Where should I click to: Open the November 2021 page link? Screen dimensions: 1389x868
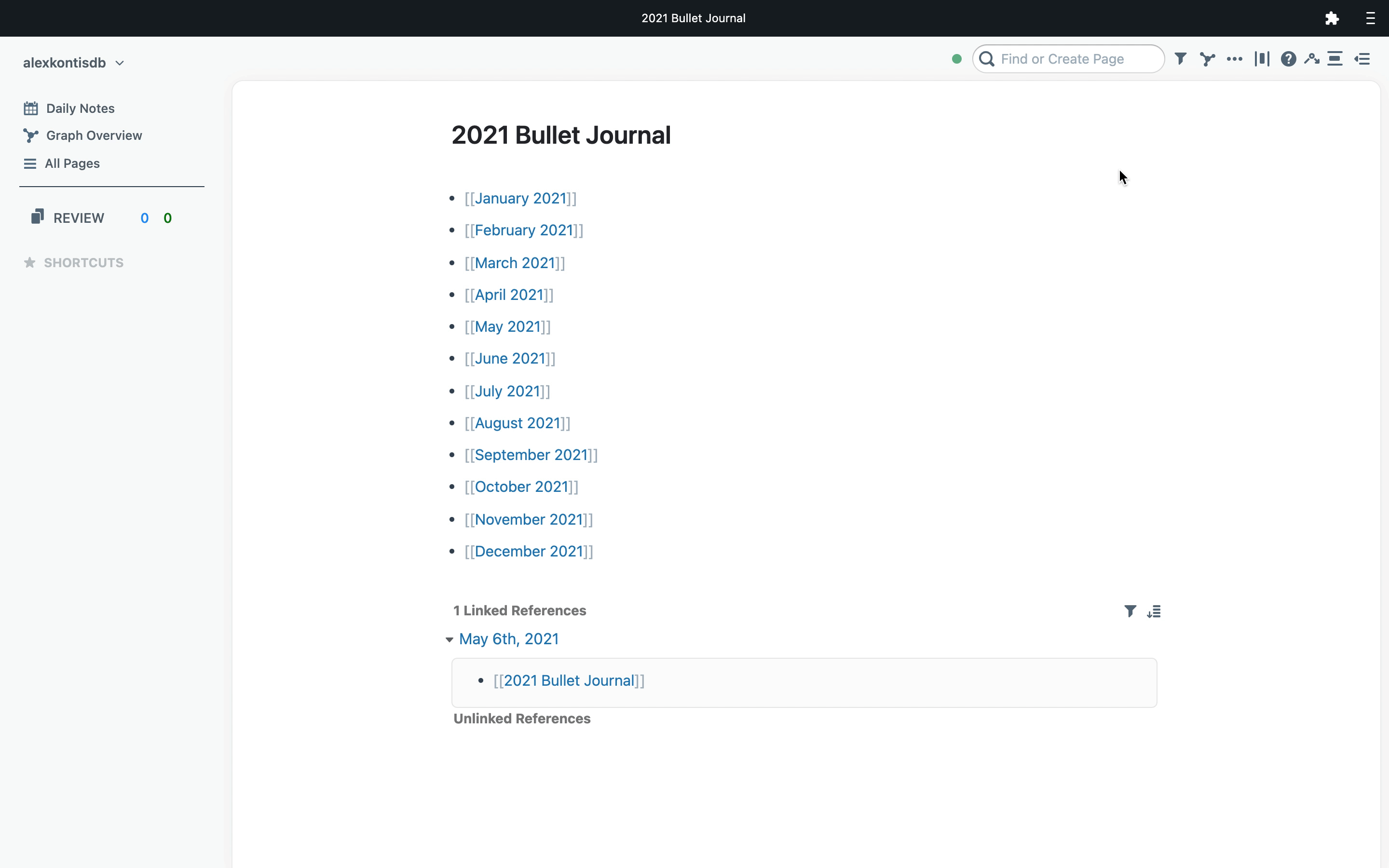pos(529,519)
